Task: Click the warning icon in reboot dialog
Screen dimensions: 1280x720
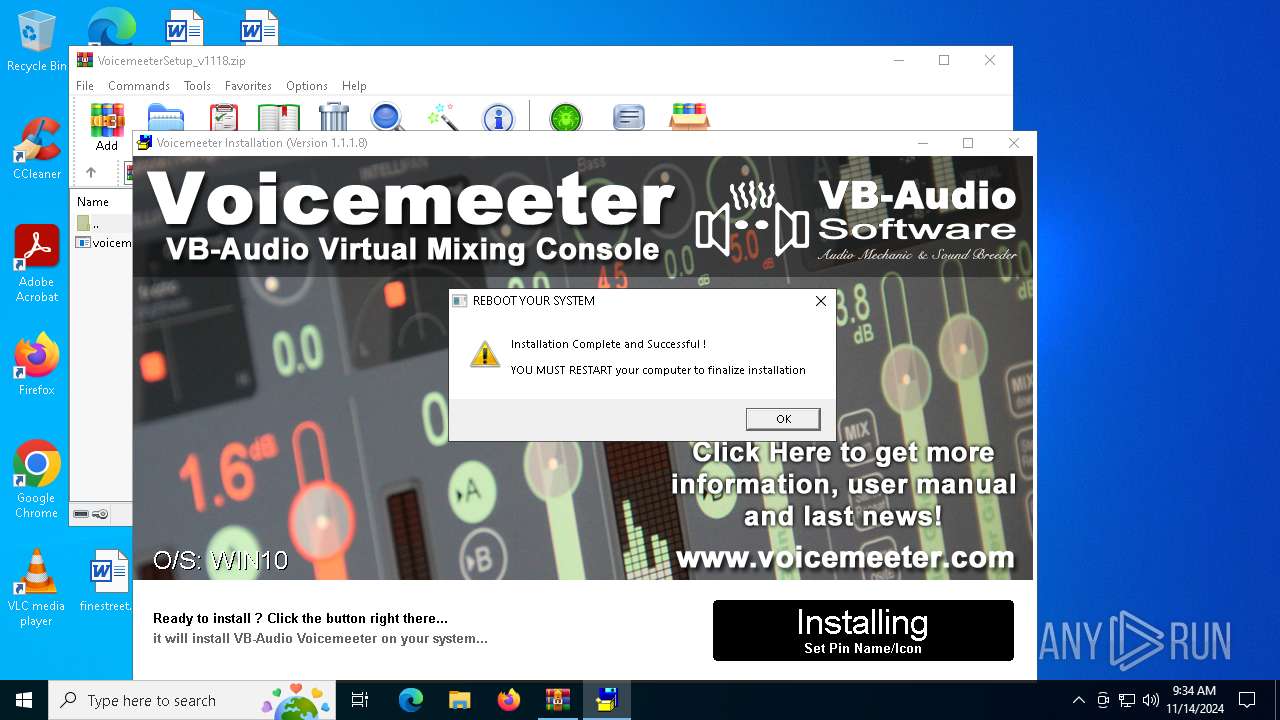Action: (485, 353)
